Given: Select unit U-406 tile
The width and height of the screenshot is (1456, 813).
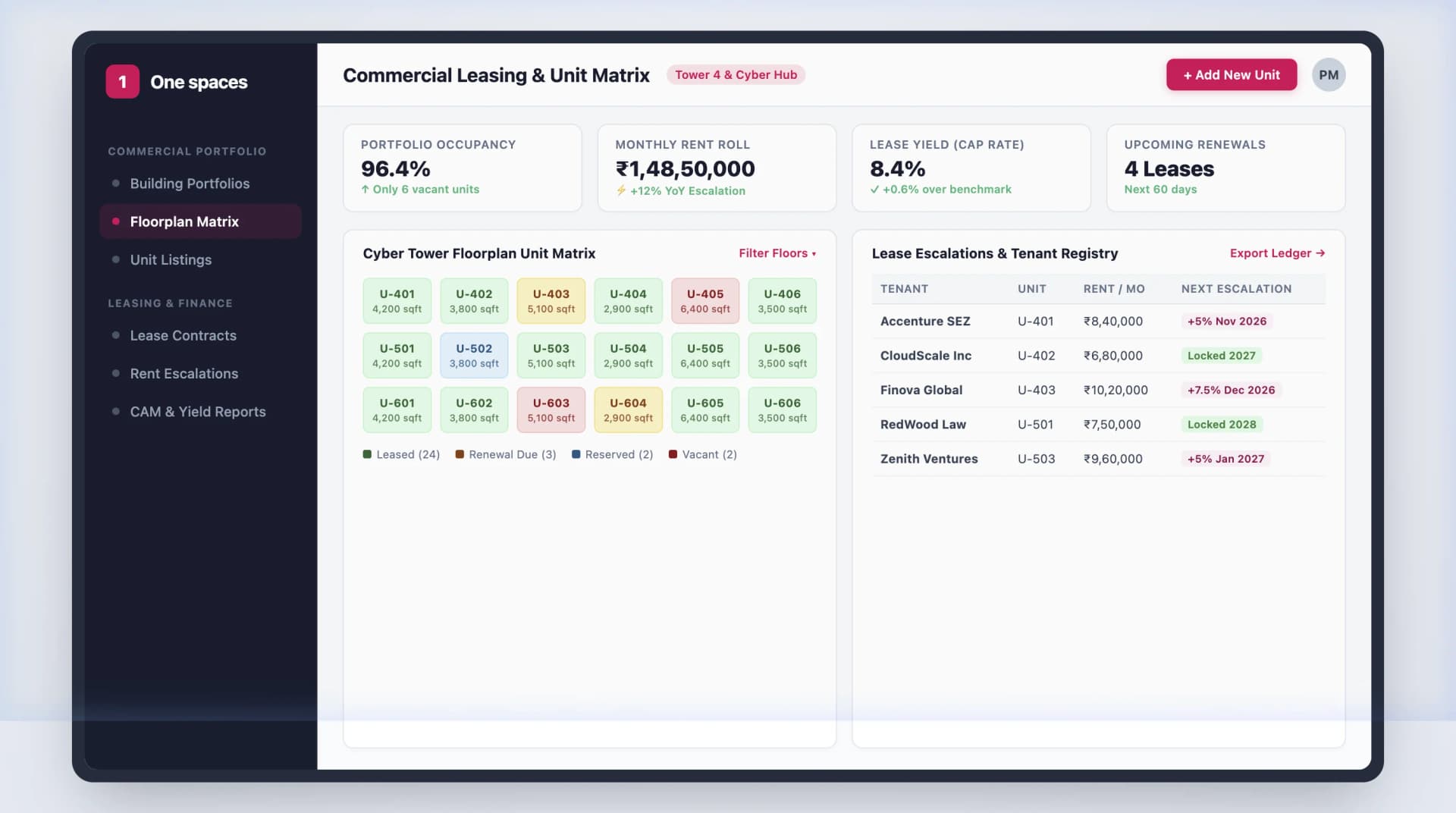Looking at the screenshot, I should (x=782, y=301).
